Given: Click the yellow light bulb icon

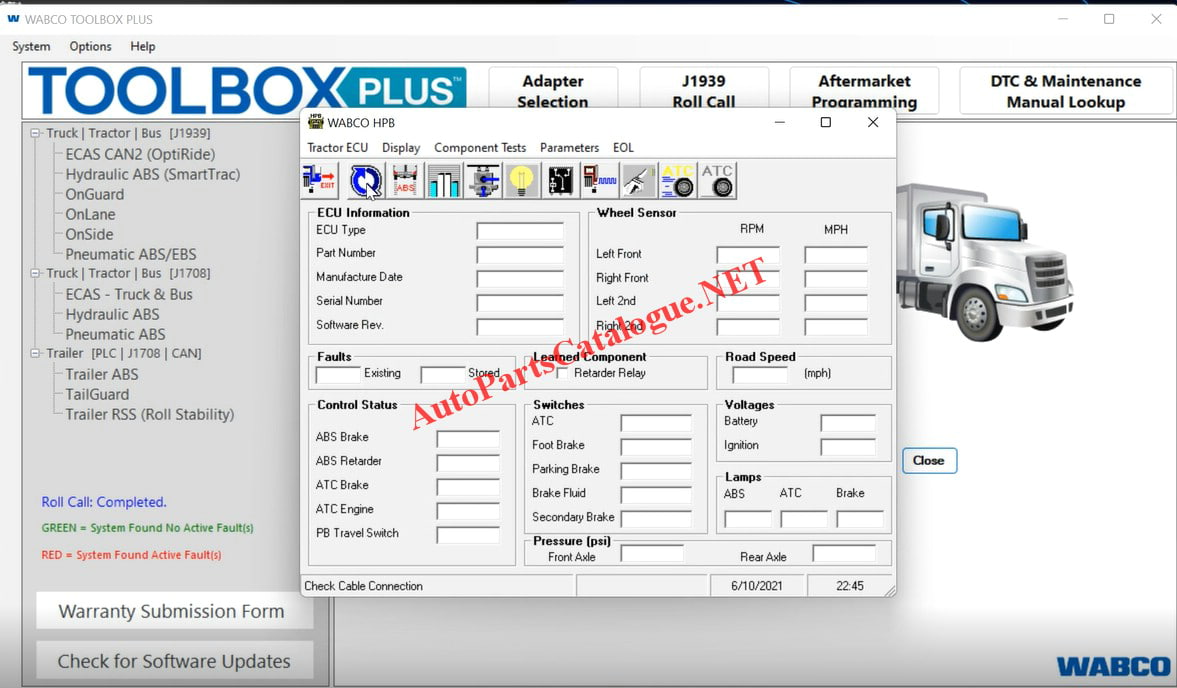Looking at the screenshot, I should click(521, 181).
